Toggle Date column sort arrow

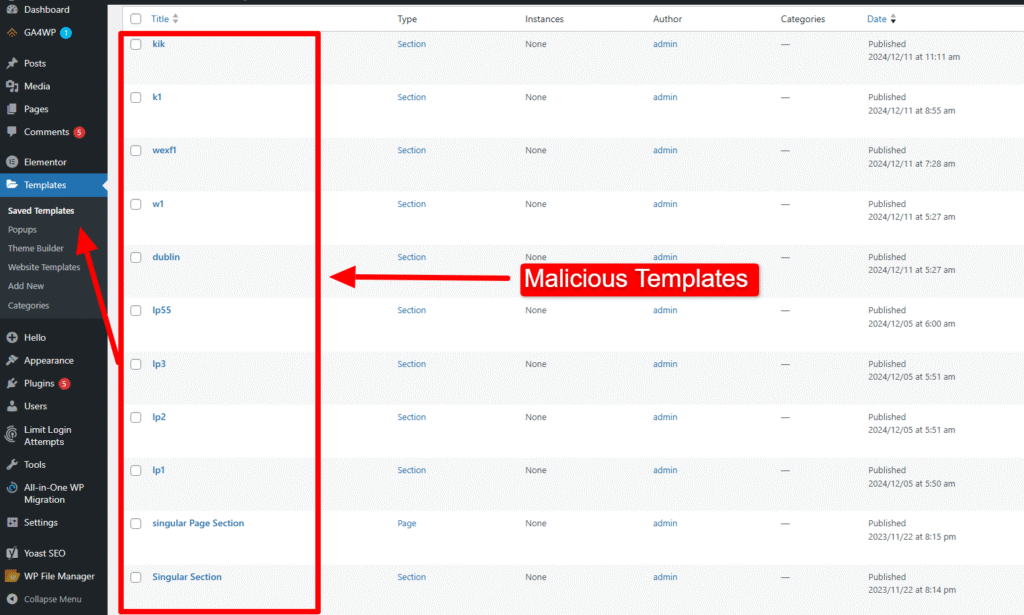(x=893, y=19)
